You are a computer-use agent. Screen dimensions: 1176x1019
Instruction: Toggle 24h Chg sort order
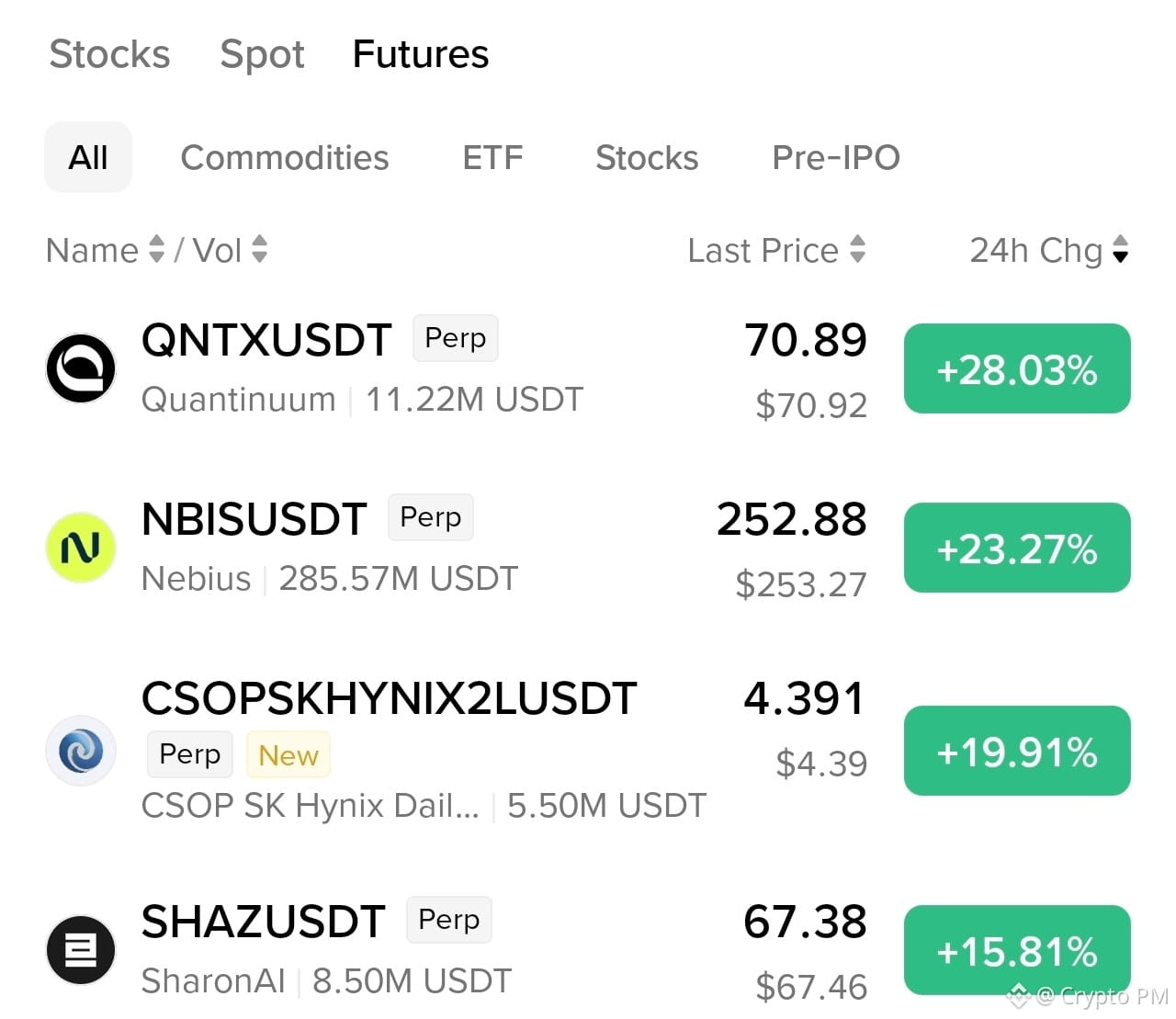point(1121,249)
